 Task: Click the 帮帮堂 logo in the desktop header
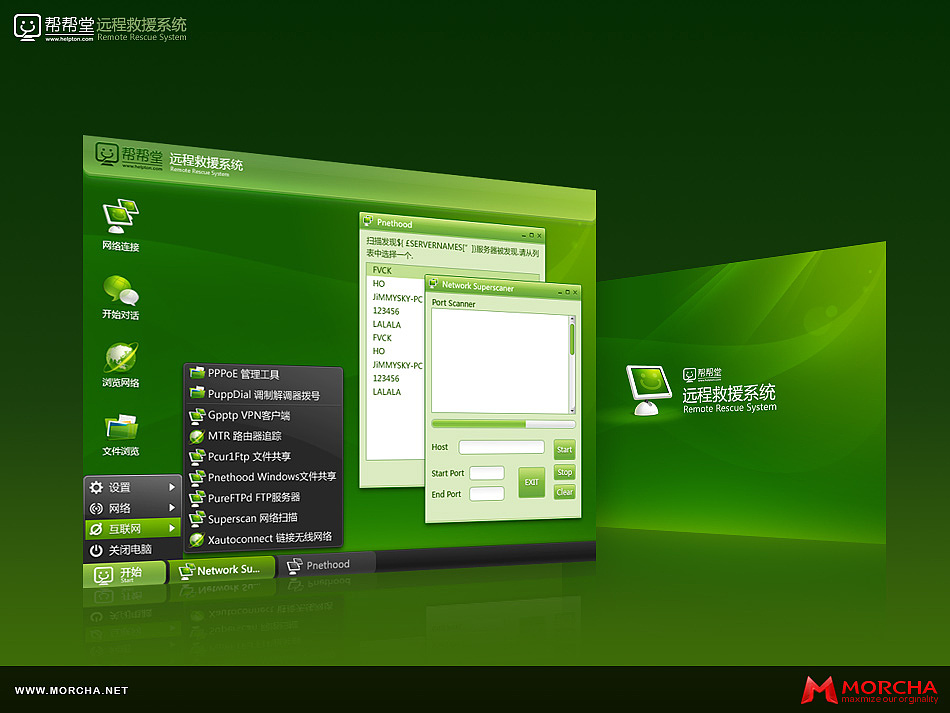coord(128,157)
